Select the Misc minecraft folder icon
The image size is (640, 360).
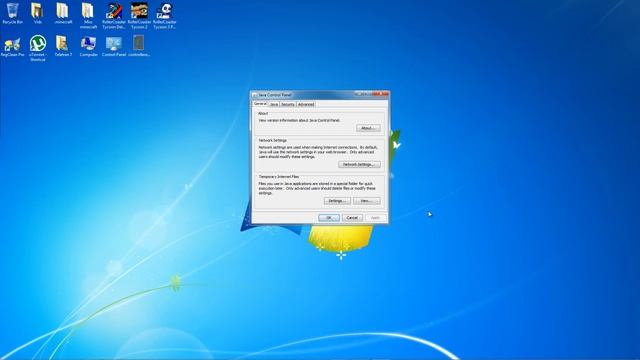click(x=88, y=16)
